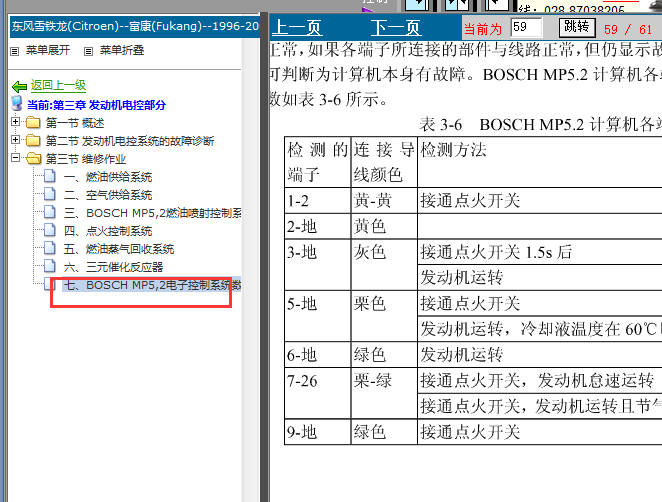The image size is (662, 502).
Task: Expand the 第二节 发动机电控系统的故障诊断 node
Action: (x=16, y=139)
